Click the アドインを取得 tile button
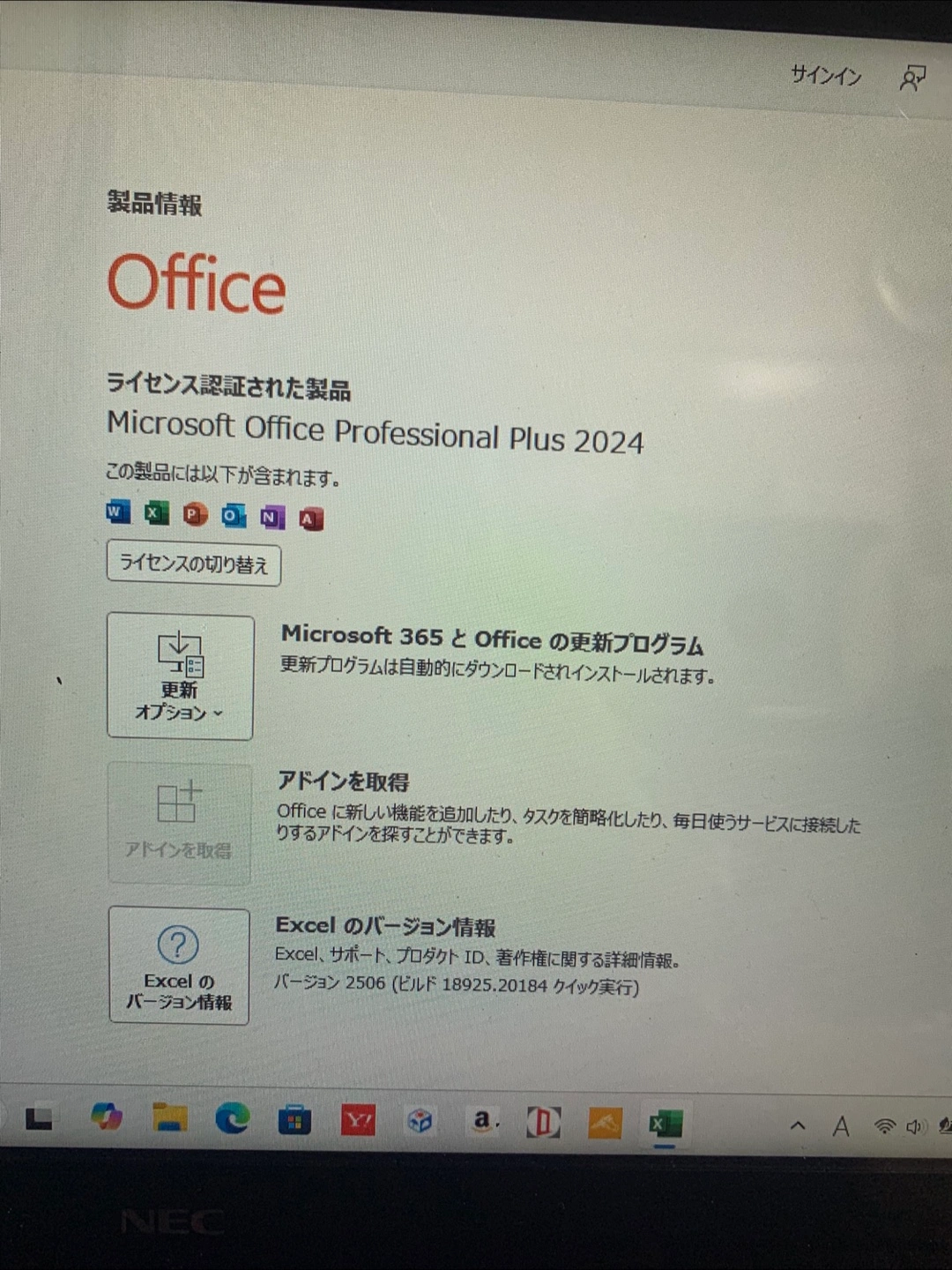This screenshot has width=952, height=1270. (x=179, y=824)
